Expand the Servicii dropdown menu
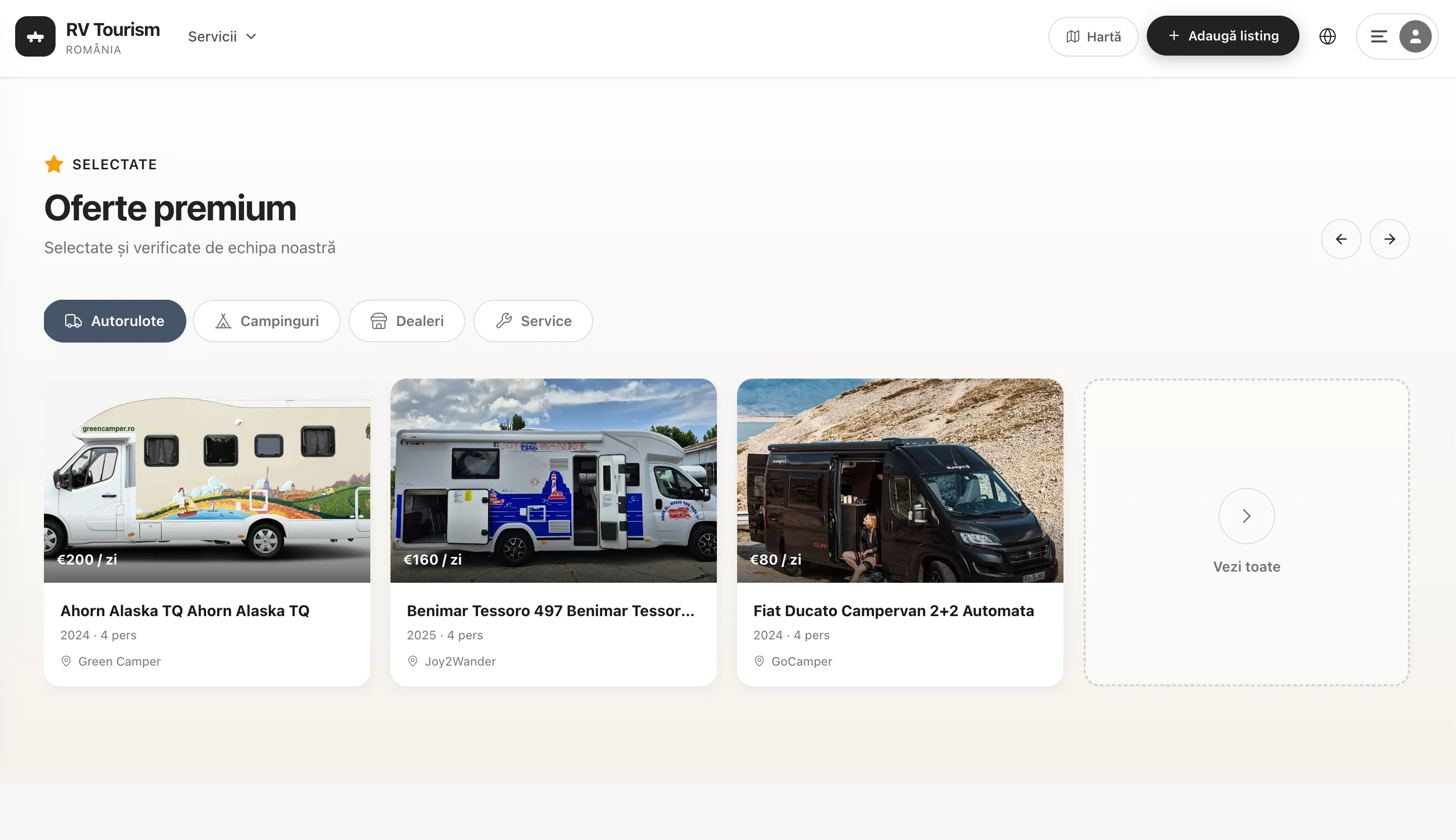This screenshot has width=1456, height=840. (222, 36)
